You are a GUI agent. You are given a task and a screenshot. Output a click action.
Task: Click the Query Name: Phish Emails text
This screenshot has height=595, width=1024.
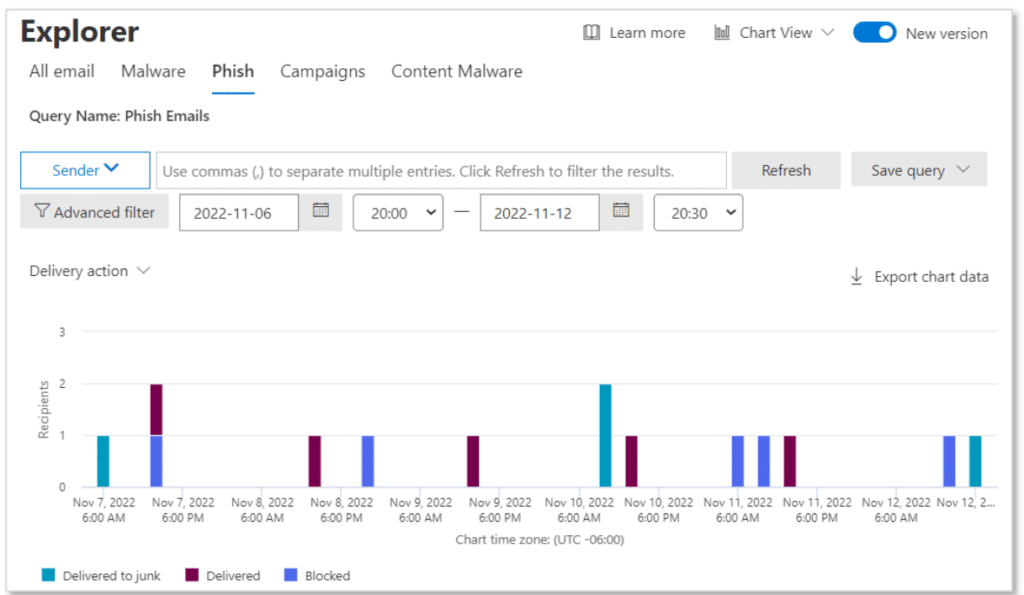pyautogui.click(x=120, y=116)
